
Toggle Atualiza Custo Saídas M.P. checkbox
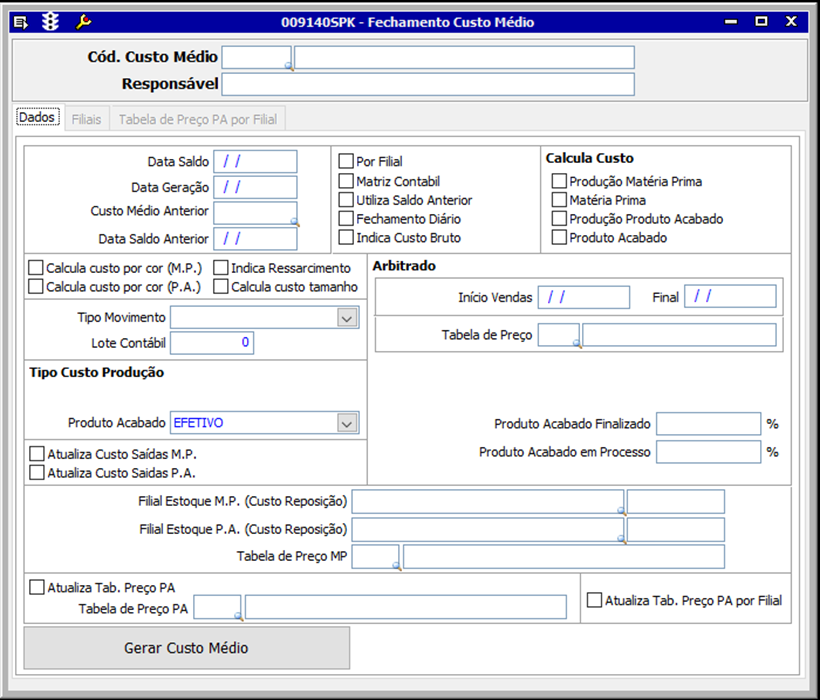point(37,454)
